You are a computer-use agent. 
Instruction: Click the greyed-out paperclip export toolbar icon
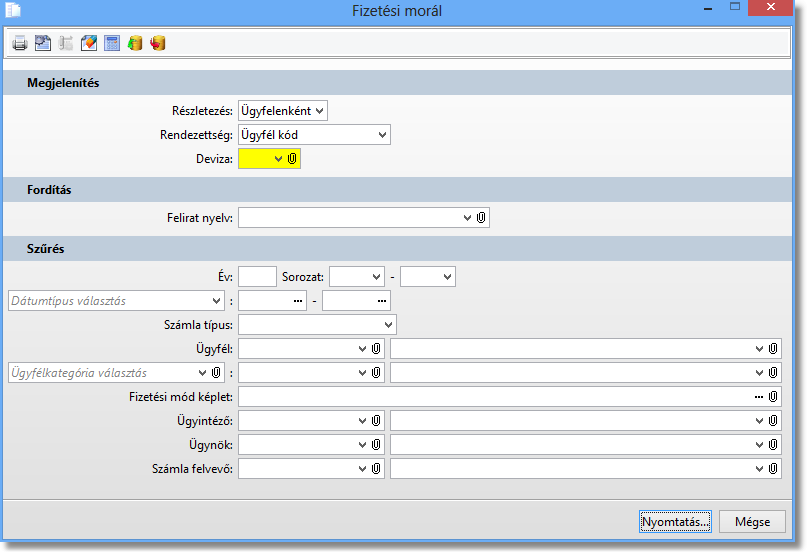[x=66, y=43]
